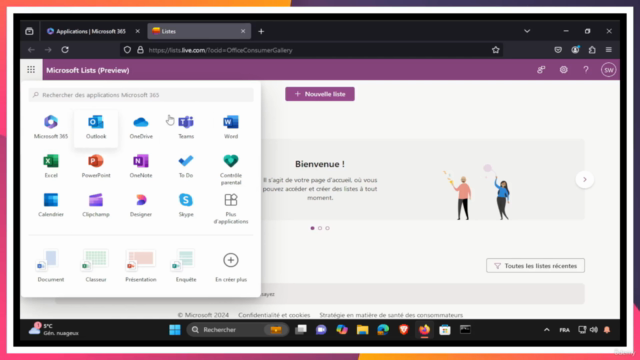Screen dimensions: 640x360
Task: Open Designer from the app launcher
Action: [x=141, y=205]
